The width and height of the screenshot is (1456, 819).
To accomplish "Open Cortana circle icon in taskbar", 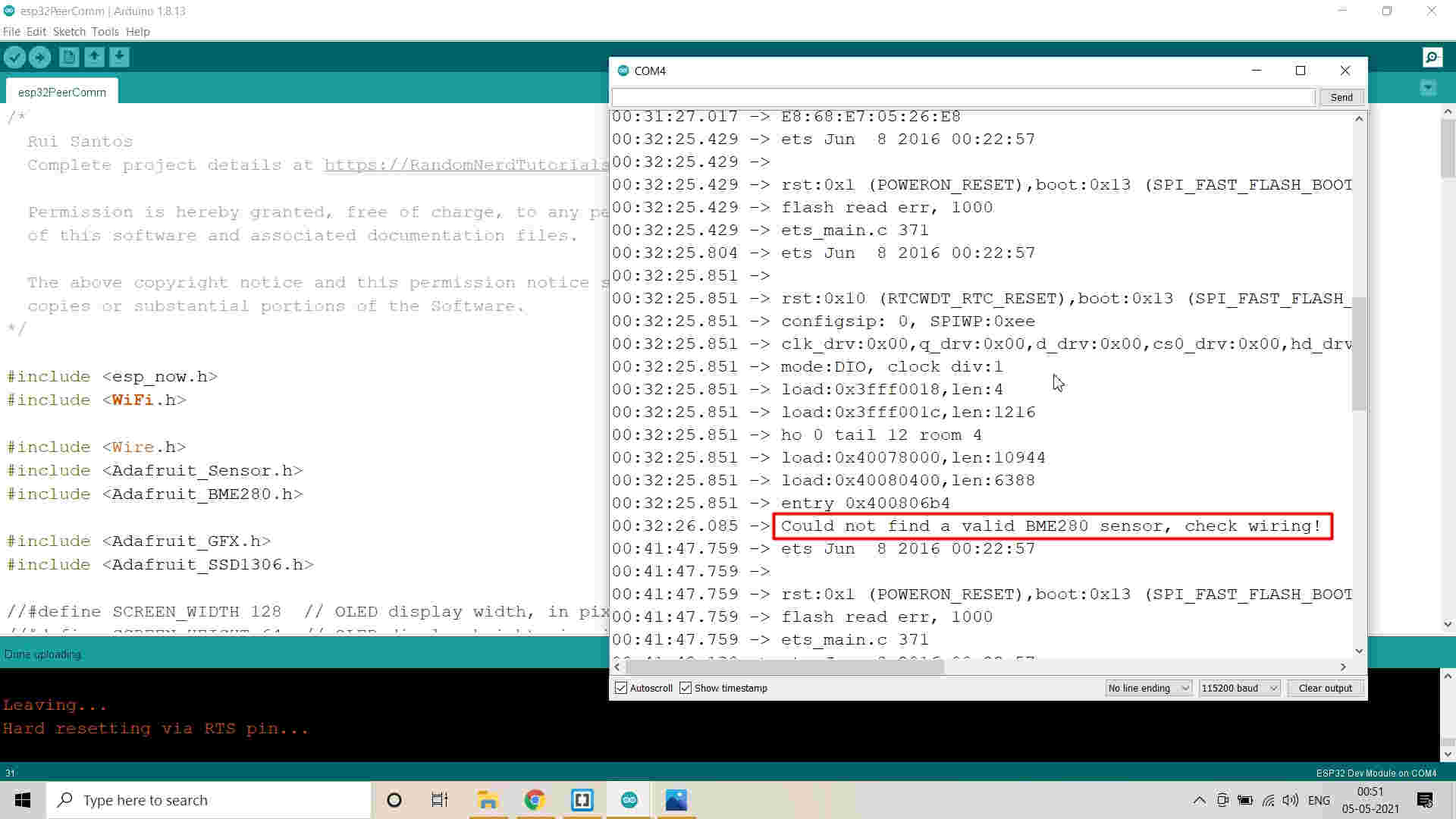I will [394, 800].
